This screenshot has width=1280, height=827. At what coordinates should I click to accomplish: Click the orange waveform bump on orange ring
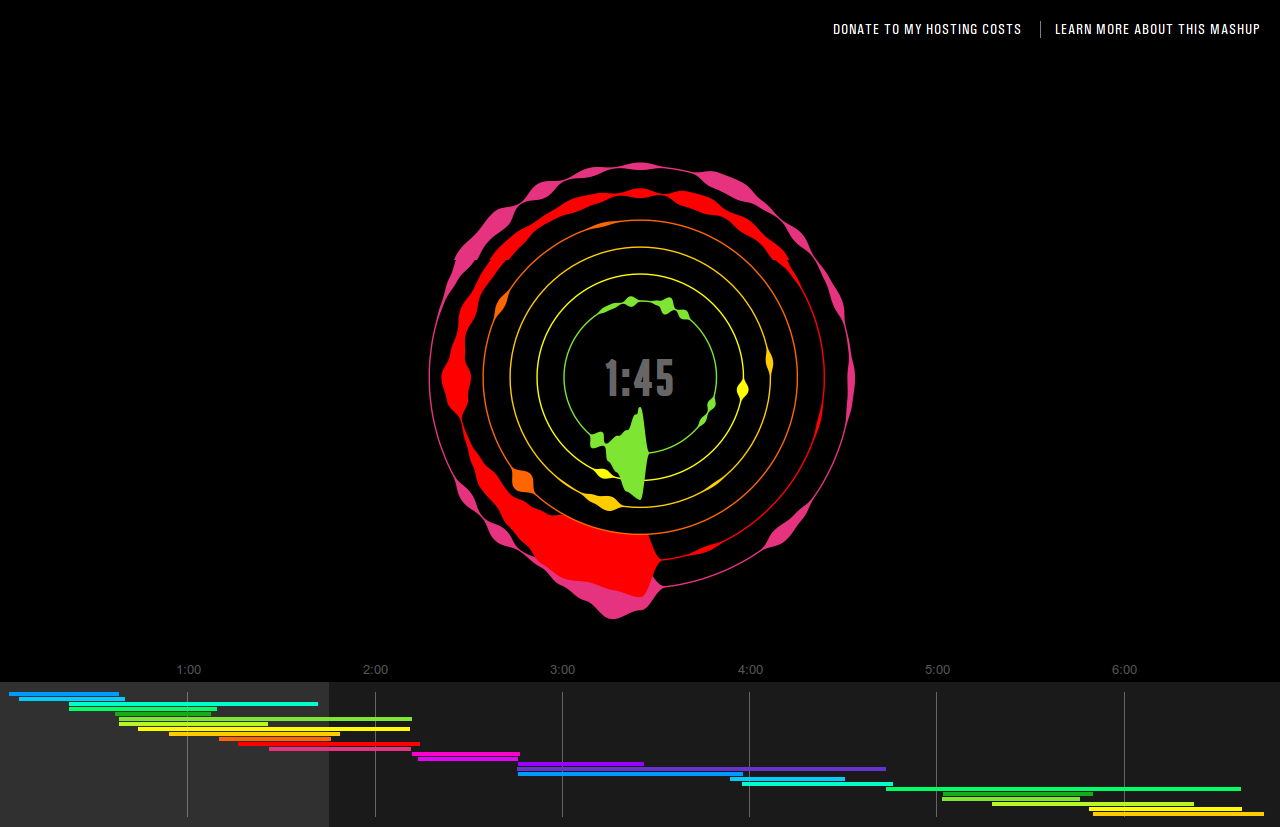[x=523, y=481]
